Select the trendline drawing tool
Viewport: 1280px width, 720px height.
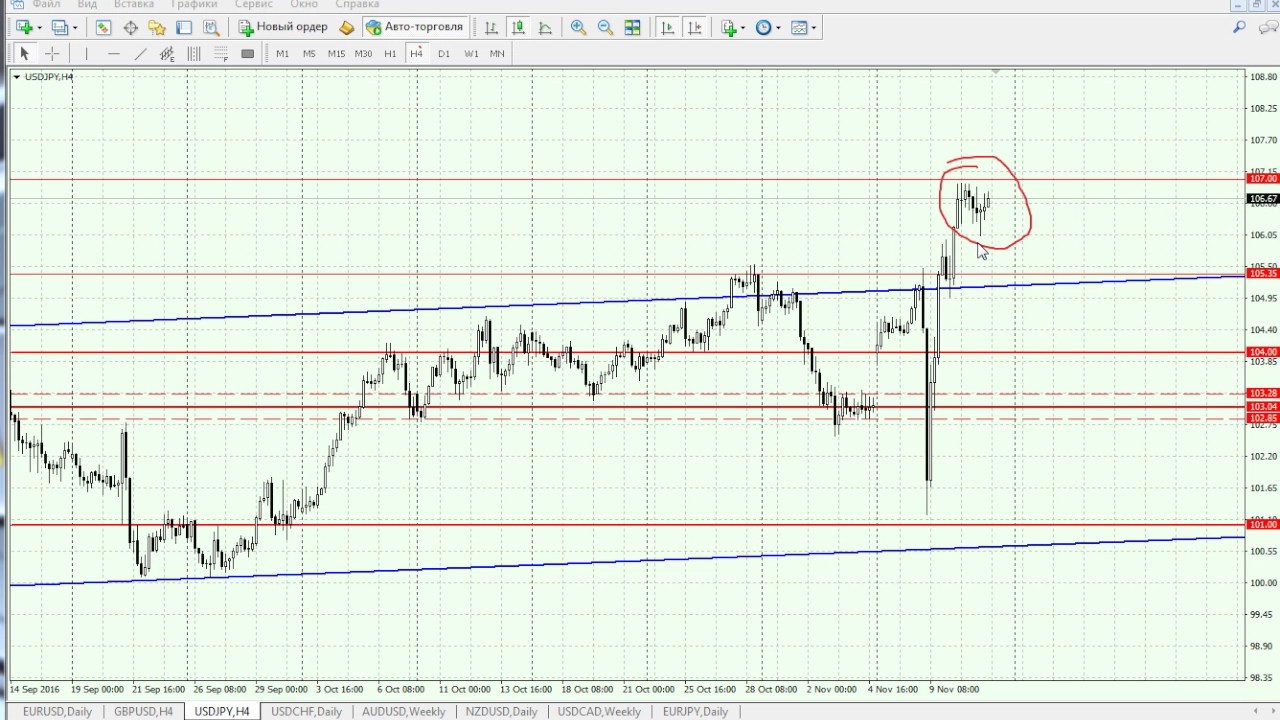(x=140, y=54)
